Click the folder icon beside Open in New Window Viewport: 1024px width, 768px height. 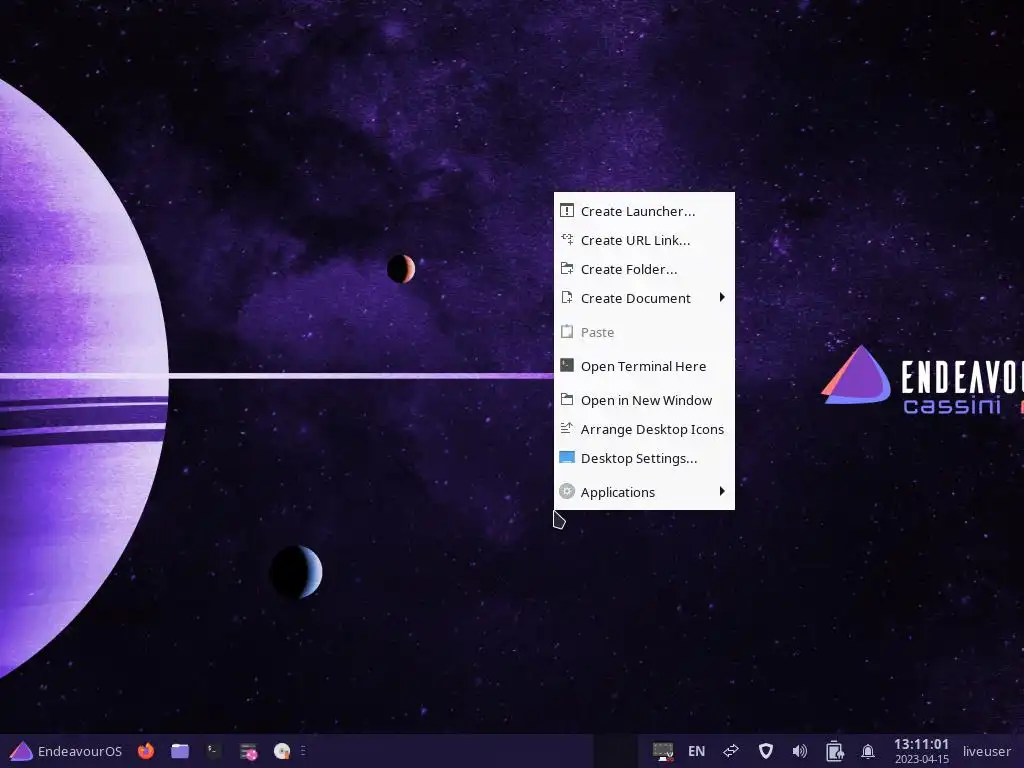567,399
